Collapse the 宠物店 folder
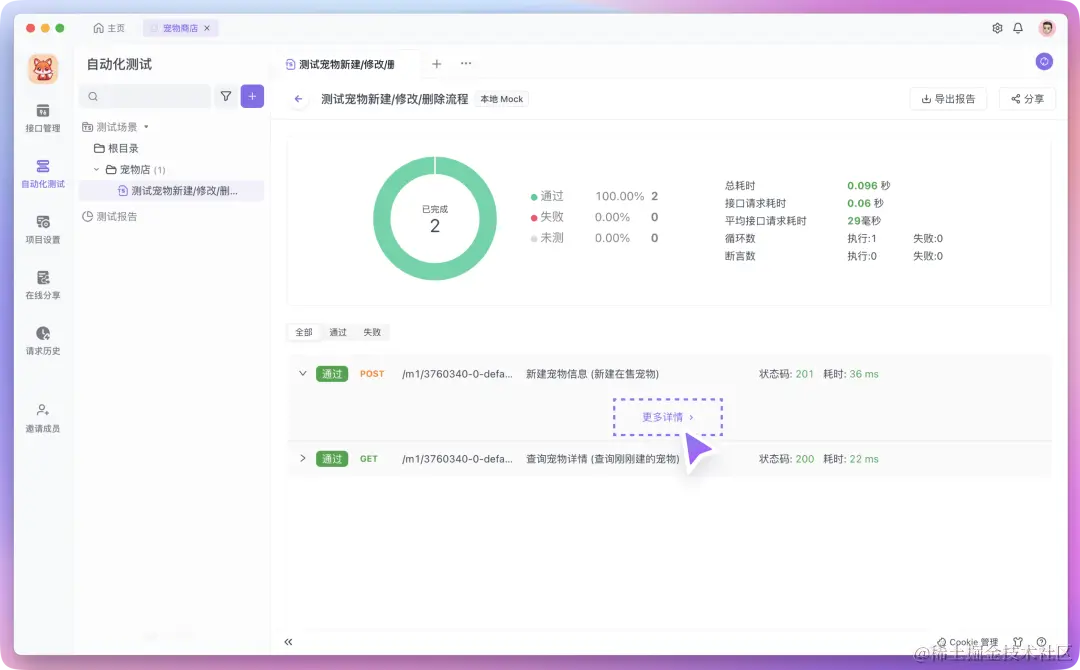The height and width of the screenshot is (670, 1080). (95, 168)
